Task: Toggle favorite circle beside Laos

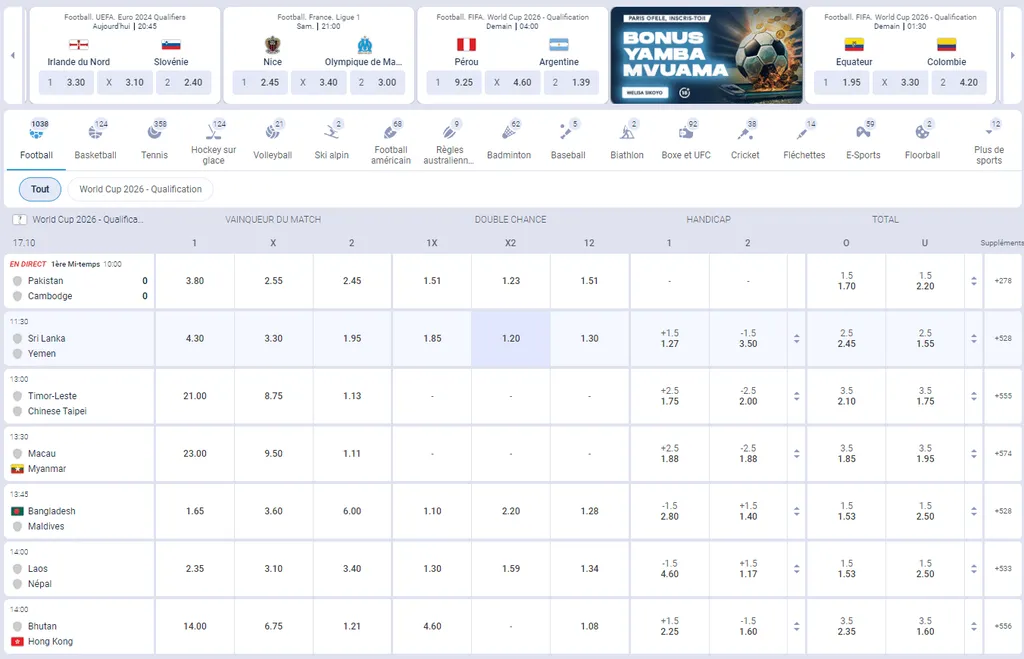Action: tap(17, 569)
